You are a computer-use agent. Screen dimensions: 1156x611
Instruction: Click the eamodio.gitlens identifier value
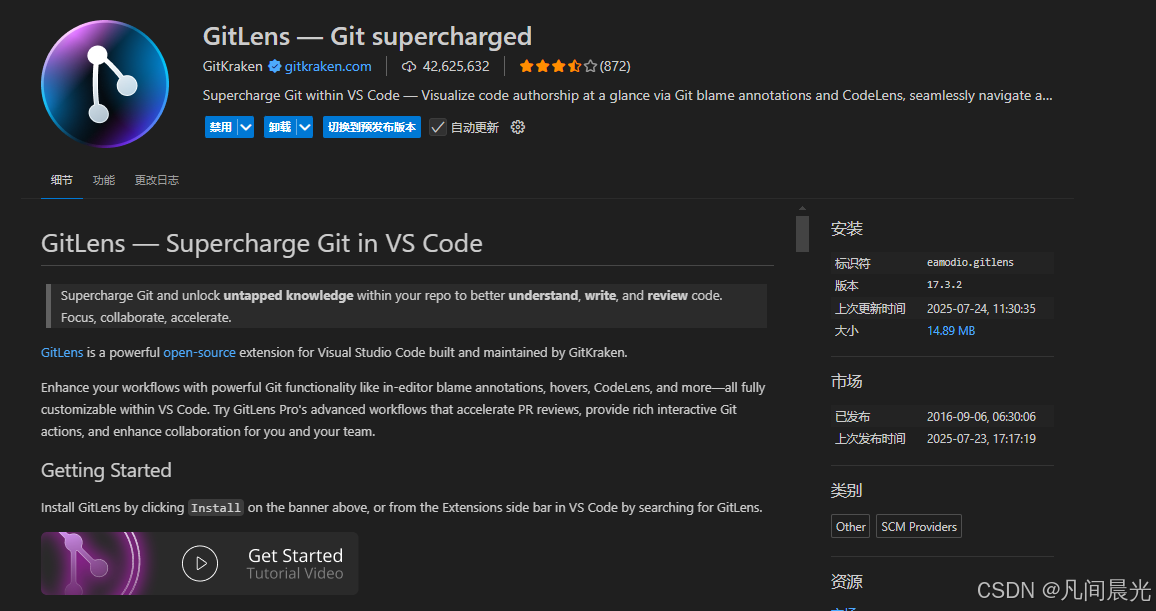point(970,262)
